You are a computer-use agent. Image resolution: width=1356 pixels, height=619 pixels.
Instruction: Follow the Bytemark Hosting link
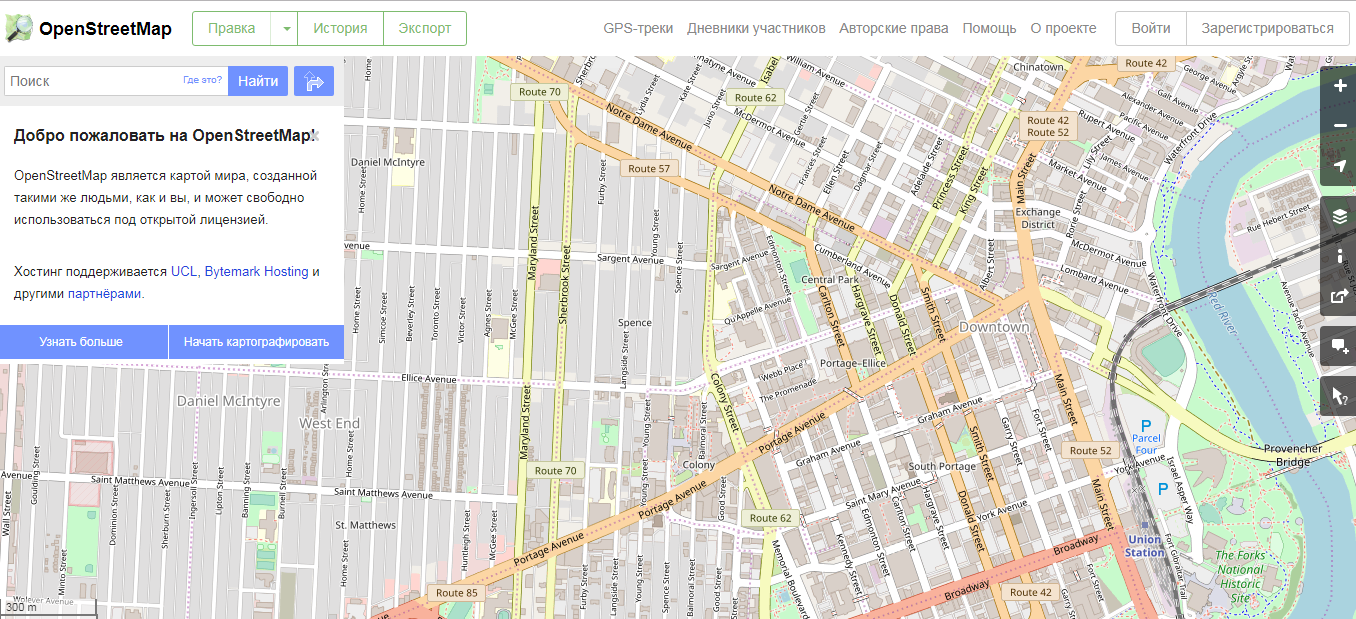point(256,271)
